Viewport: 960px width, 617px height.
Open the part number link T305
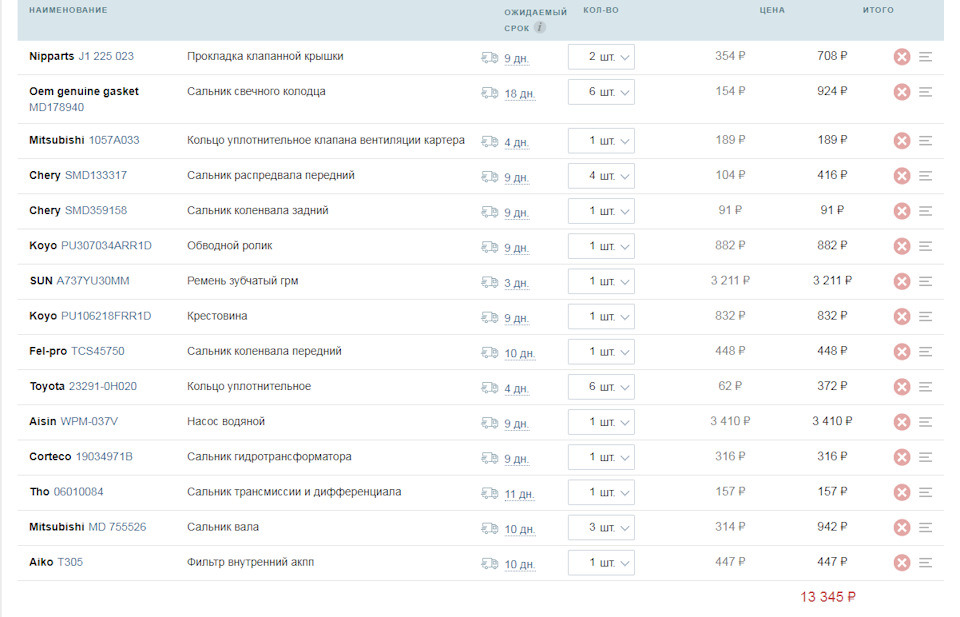click(70, 563)
